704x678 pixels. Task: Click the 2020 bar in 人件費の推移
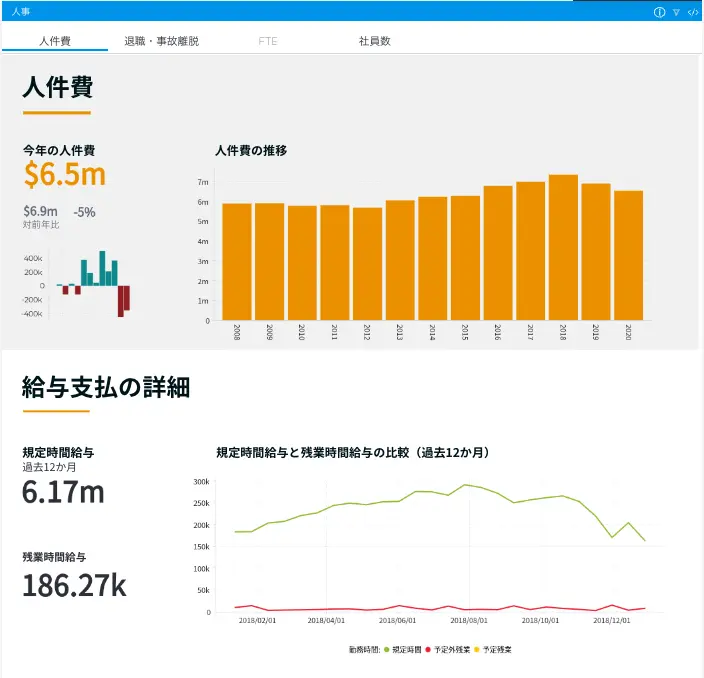coord(628,256)
